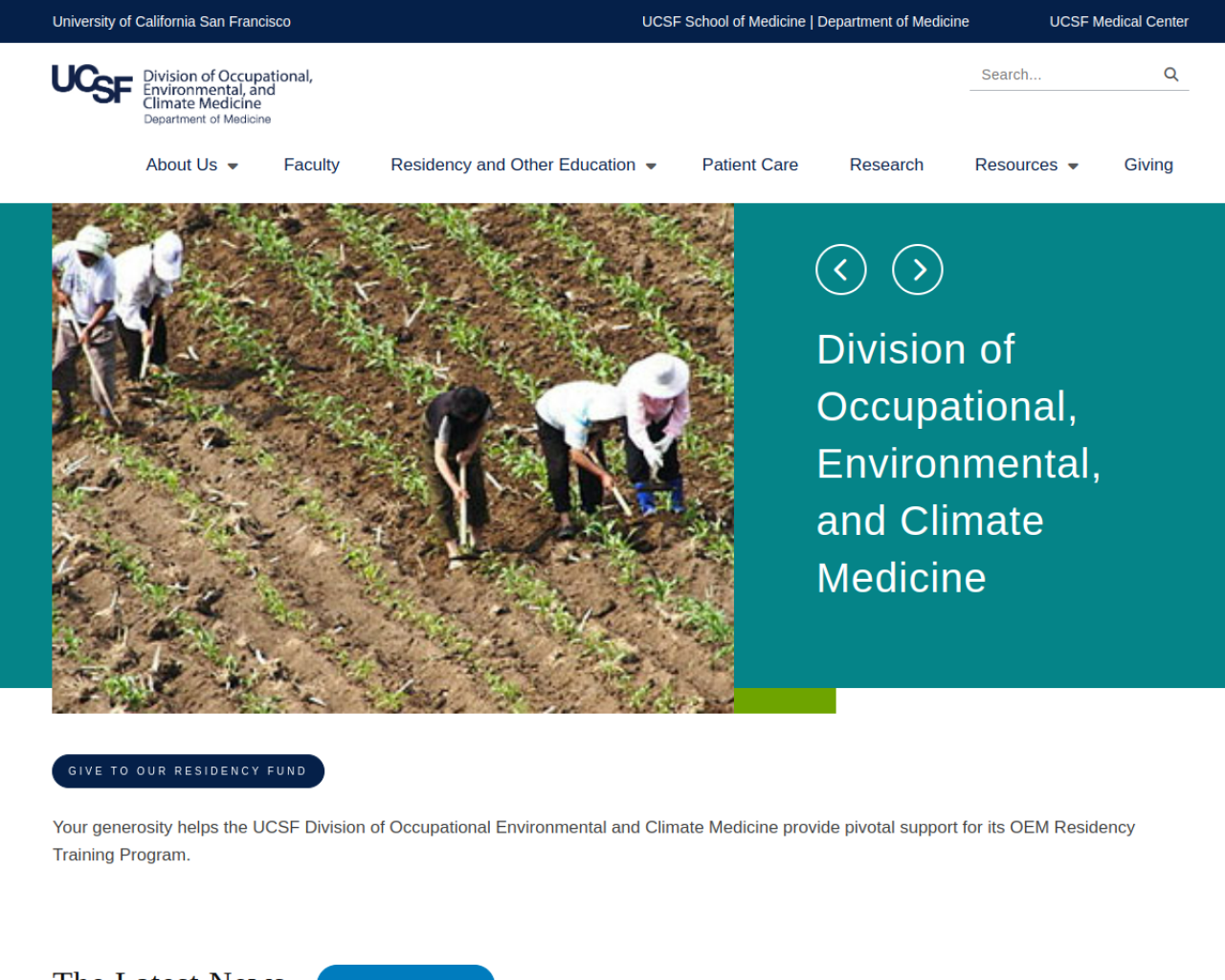Click Give to Our Residency Fund button
Viewport: 1225px width, 980px height.
click(188, 771)
